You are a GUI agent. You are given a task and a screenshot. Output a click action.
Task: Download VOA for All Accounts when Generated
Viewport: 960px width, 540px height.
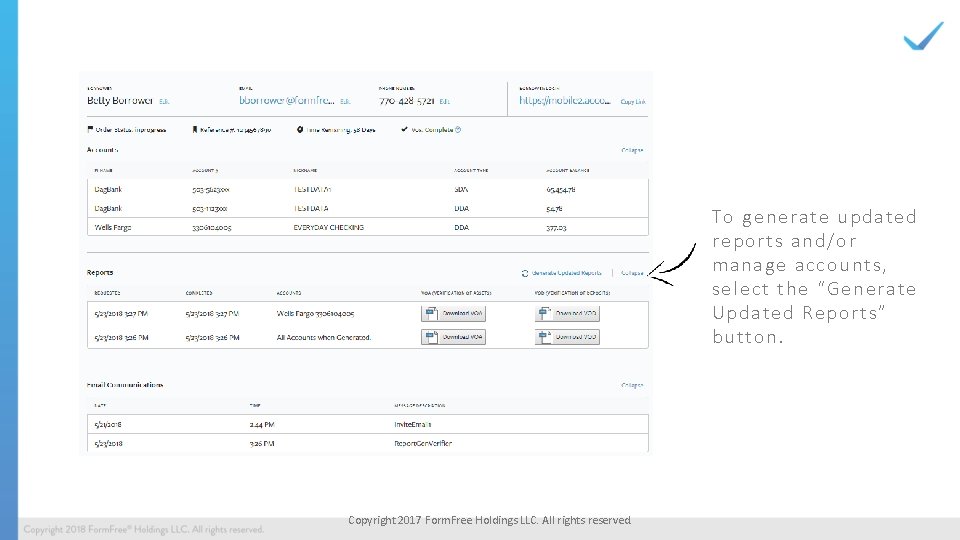coord(453,337)
